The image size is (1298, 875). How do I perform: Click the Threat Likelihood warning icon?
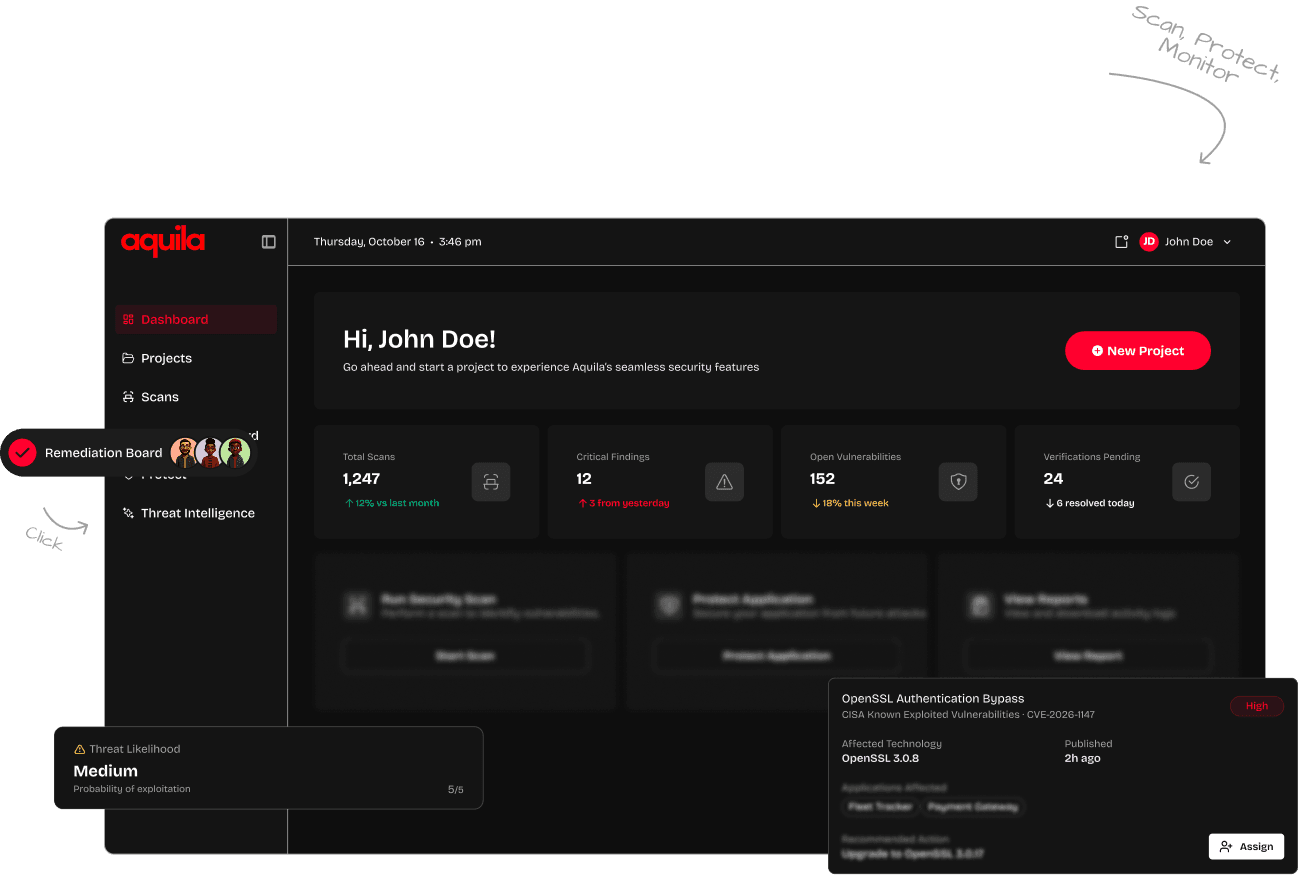pos(80,749)
